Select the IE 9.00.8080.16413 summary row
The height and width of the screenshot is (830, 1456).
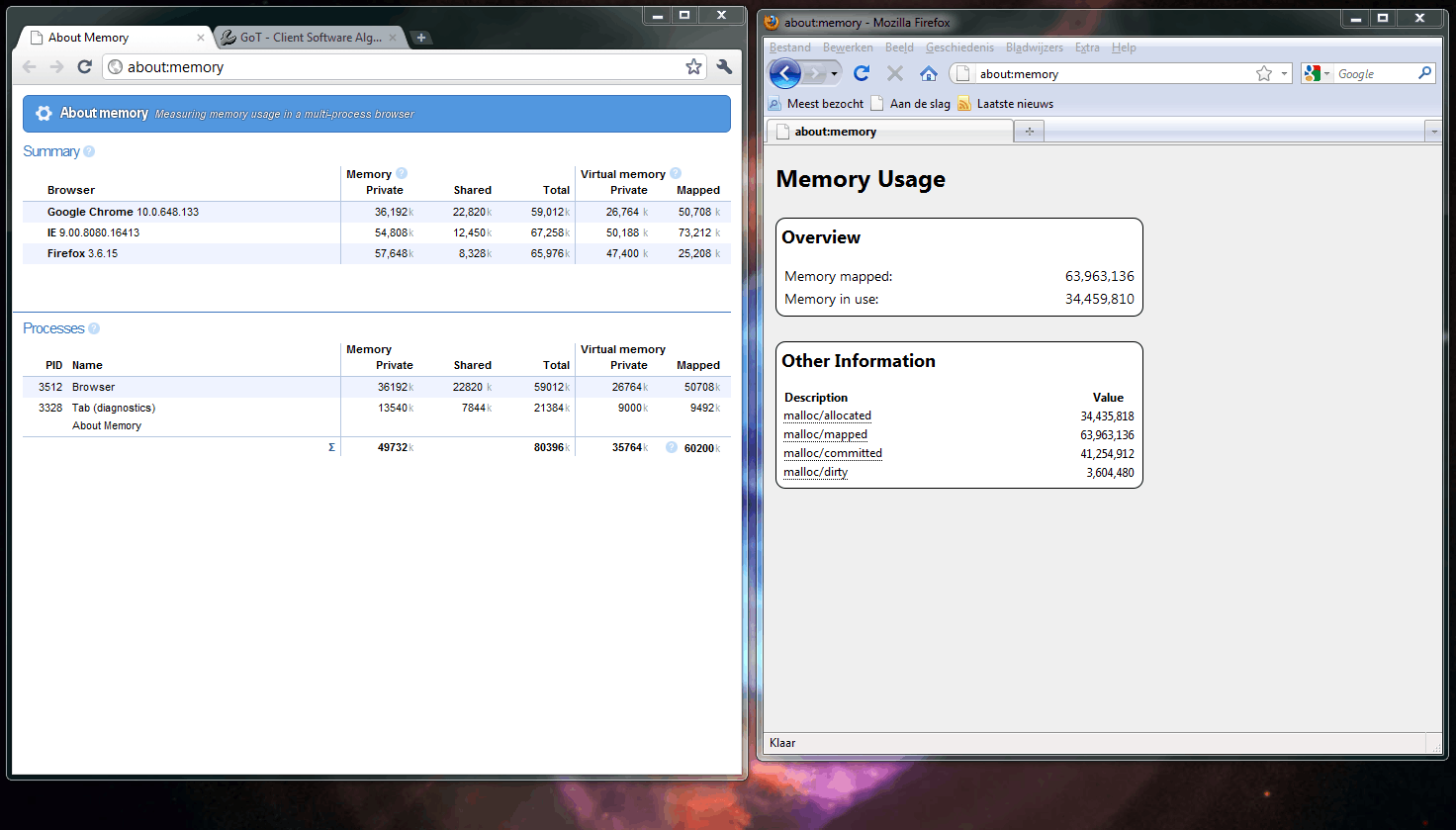pos(377,232)
